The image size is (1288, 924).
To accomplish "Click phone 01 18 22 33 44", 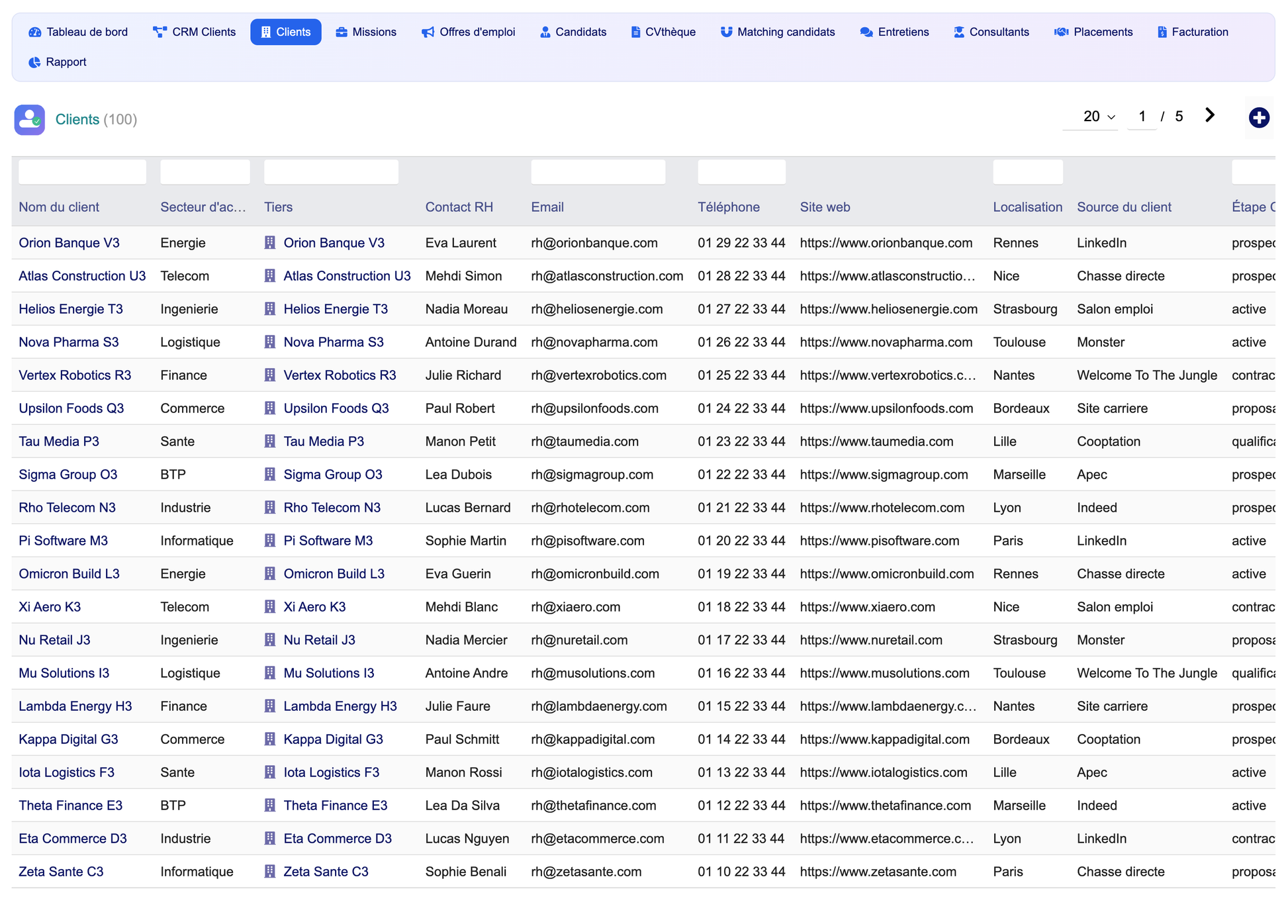I will click(x=741, y=607).
